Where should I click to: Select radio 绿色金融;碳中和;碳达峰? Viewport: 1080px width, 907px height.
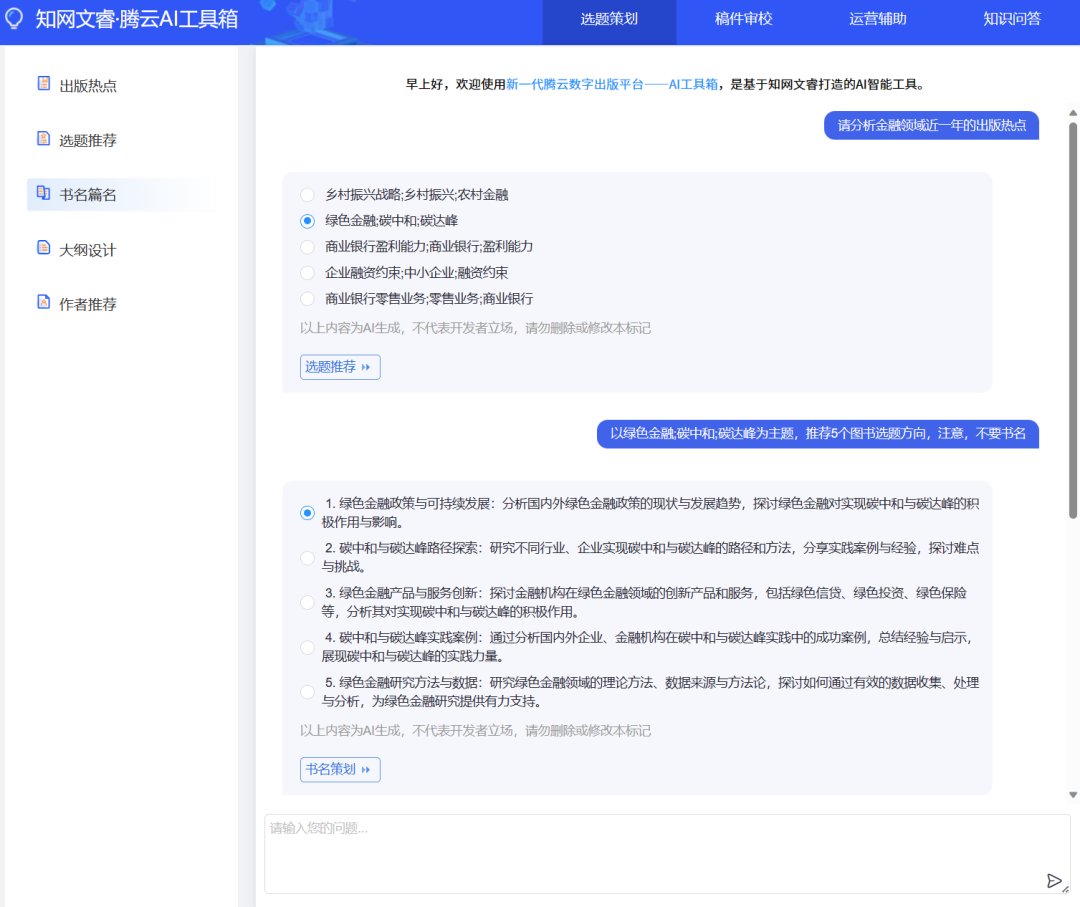pyautogui.click(x=307, y=221)
